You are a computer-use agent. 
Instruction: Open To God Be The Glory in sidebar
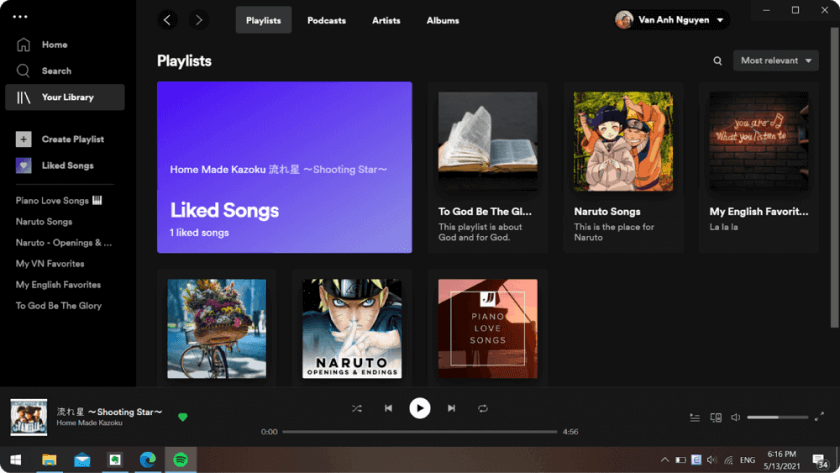(58, 306)
